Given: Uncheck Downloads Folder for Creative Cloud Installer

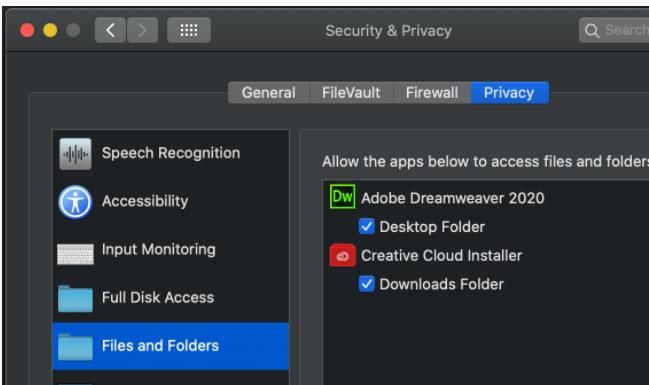Looking at the screenshot, I should 367,284.
